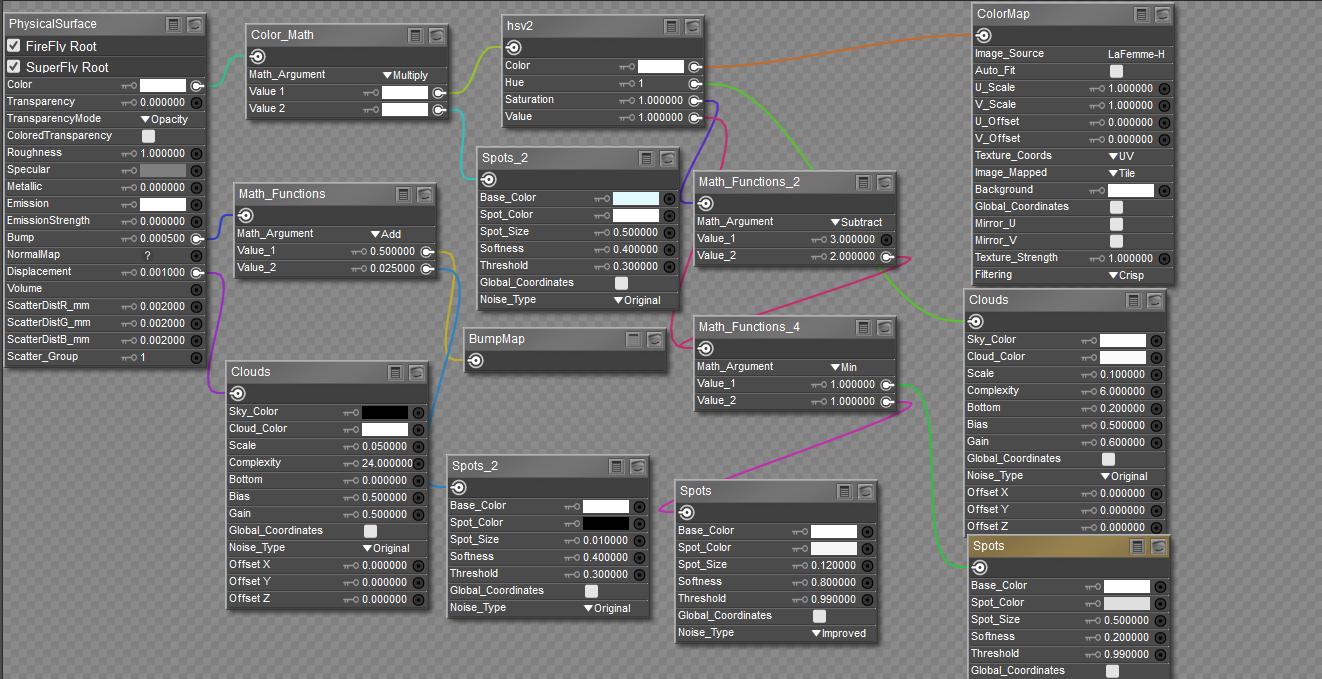Image resolution: width=1322 pixels, height=679 pixels.
Task: Click the Displacement input plug on PhysicalSurface
Action: [x=197, y=272]
